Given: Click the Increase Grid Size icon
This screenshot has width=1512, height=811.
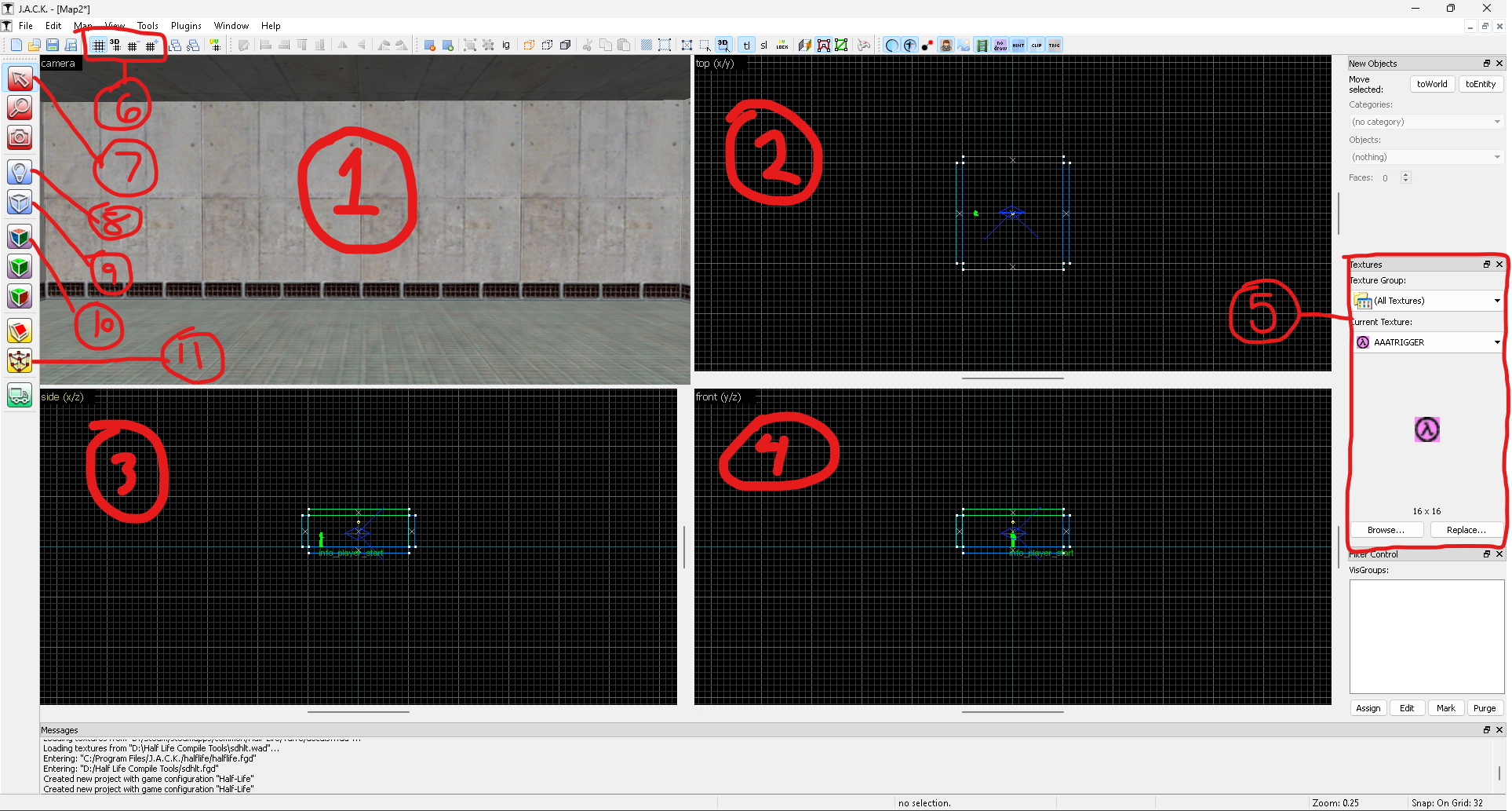Looking at the screenshot, I should tap(151, 45).
